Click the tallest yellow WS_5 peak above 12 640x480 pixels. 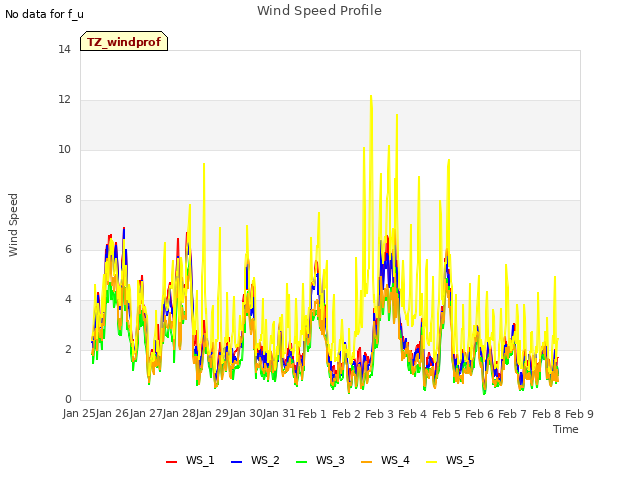coord(371,97)
